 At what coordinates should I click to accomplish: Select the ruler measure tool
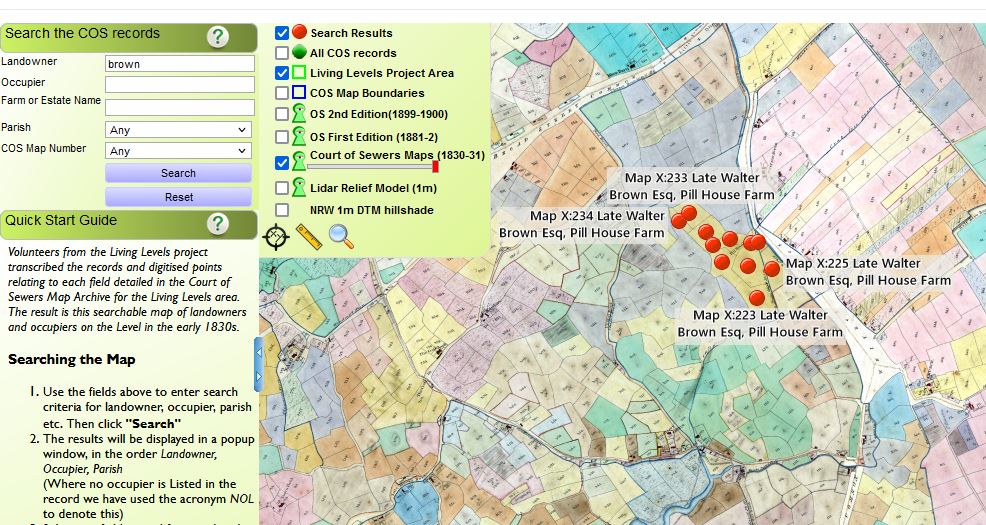click(x=308, y=237)
